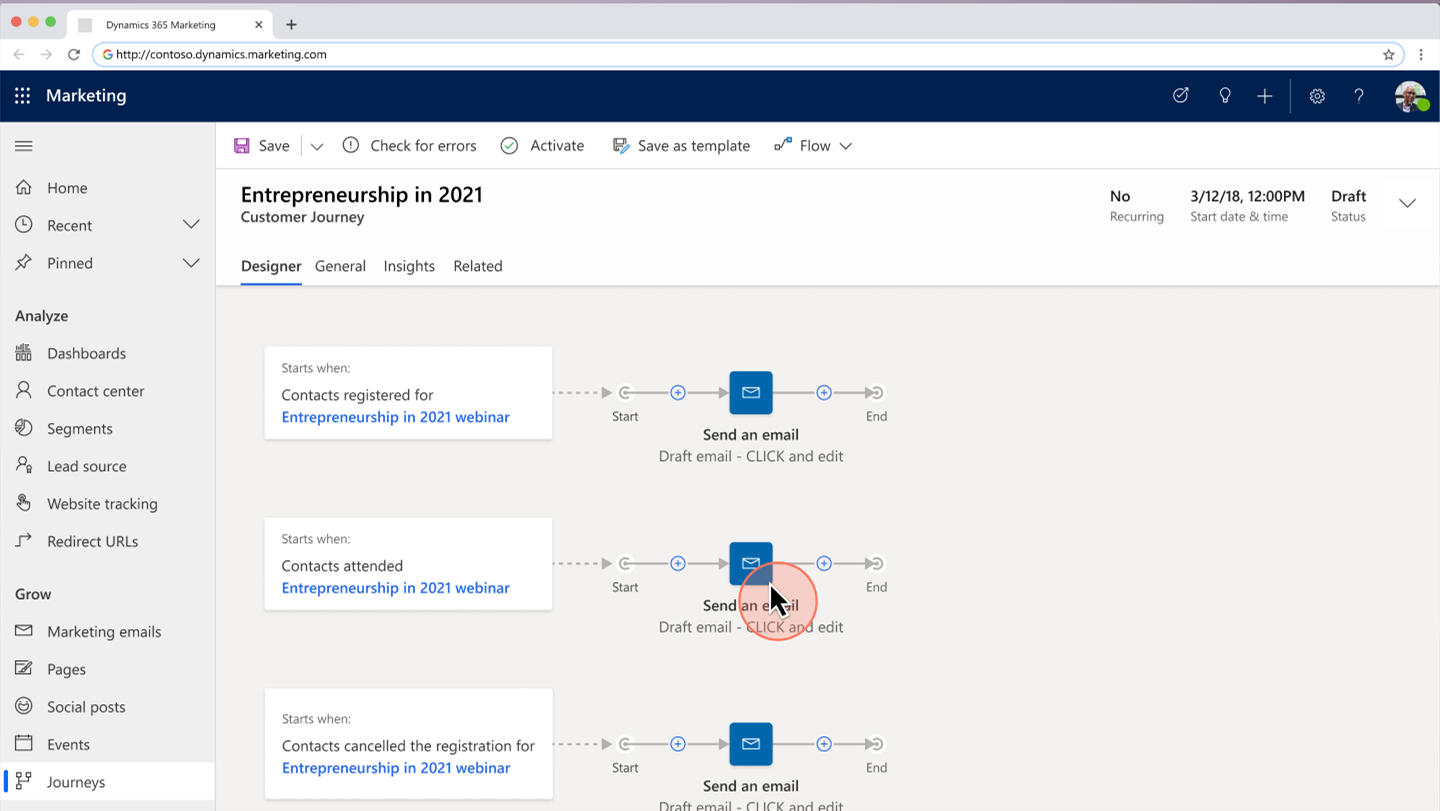Open Marketing emails in the Grow section
This screenshot has width=1440, height=811.
[103, 631]
